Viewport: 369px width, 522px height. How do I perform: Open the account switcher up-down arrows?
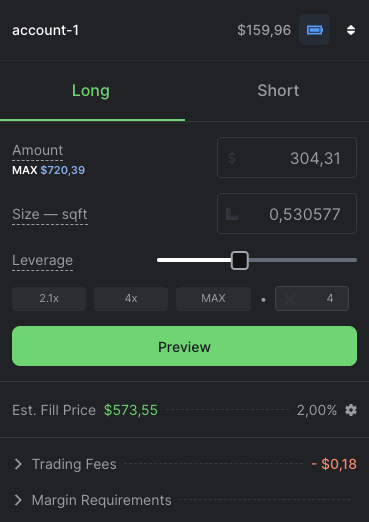coord(351,30)
